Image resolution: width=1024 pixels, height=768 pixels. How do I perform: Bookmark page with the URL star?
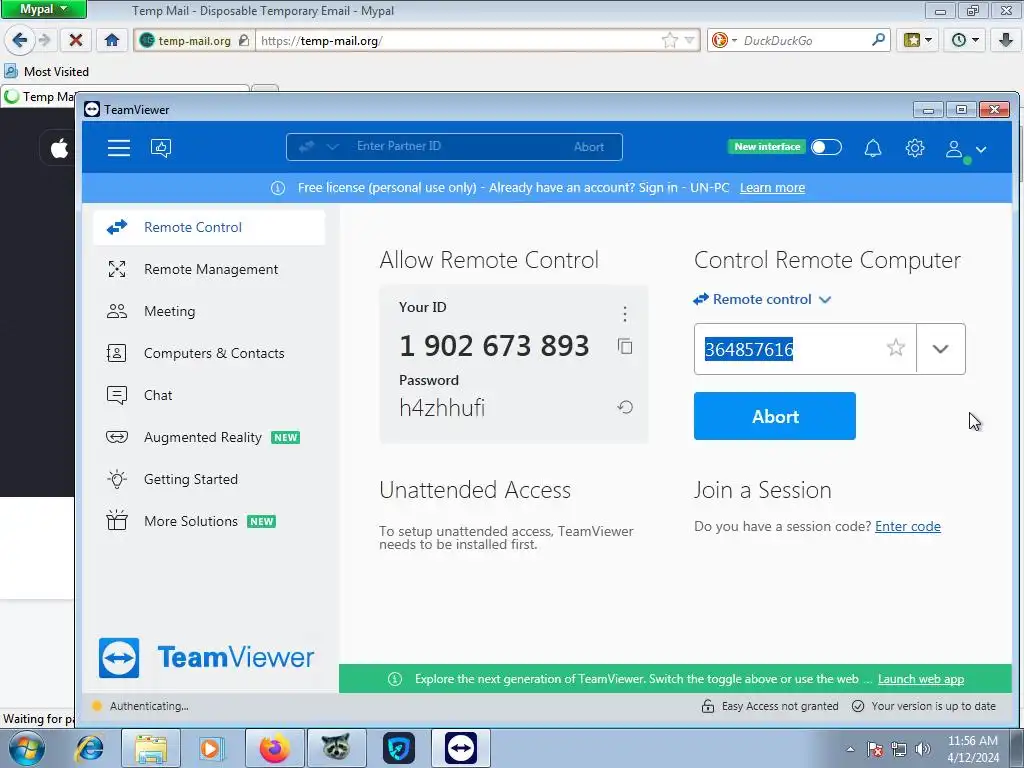(669, 40)
